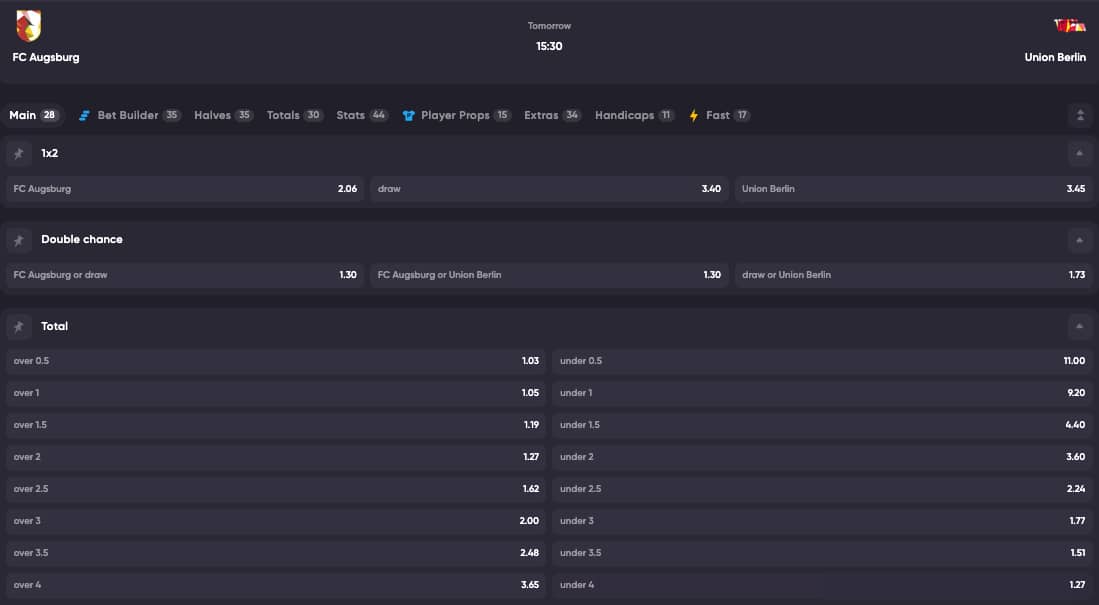Click the FC Augsburg team name in header
The image size is (1099, 605).
point(46,57)
